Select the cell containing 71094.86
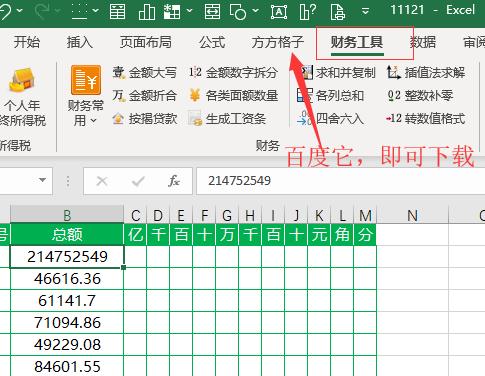The image size is (485, 376). [67, 323]
